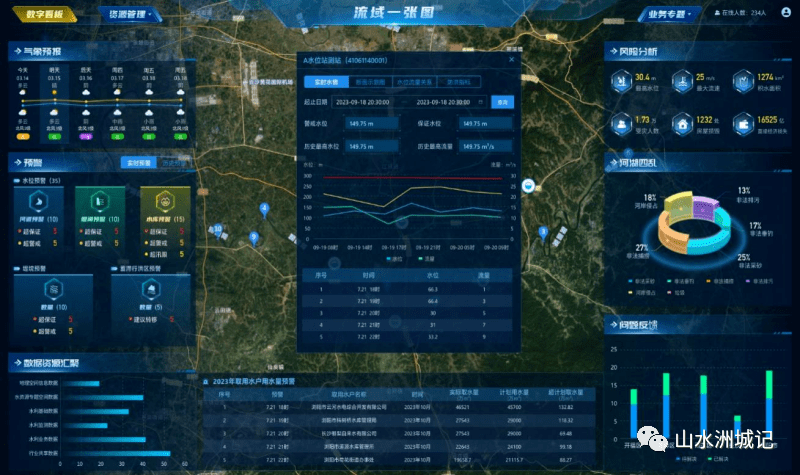800x475 pixels.
Task: Toggle 非法捕捞 legend in 河湖四乱 chart
Action: pyautogui.click(x=720, y=281)
